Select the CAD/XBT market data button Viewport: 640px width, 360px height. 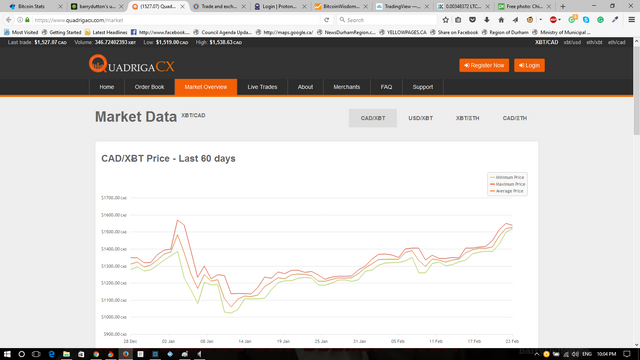tap(373, 118)
